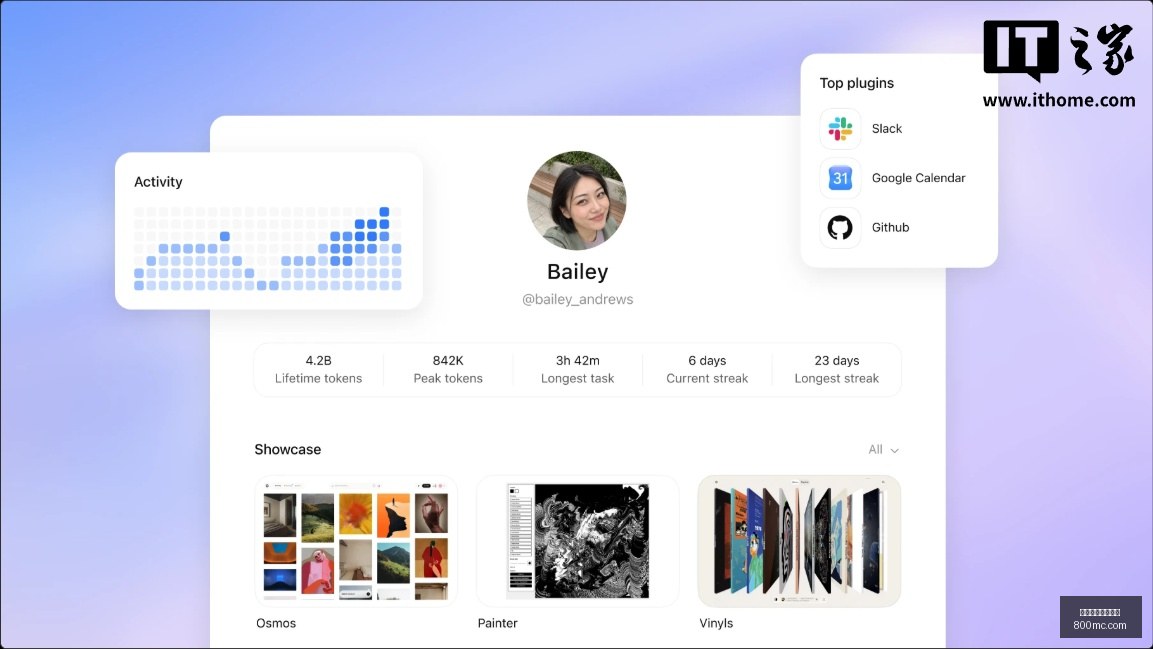
Task: Click the Longest streak stat
Action: [x=837, y=370]
